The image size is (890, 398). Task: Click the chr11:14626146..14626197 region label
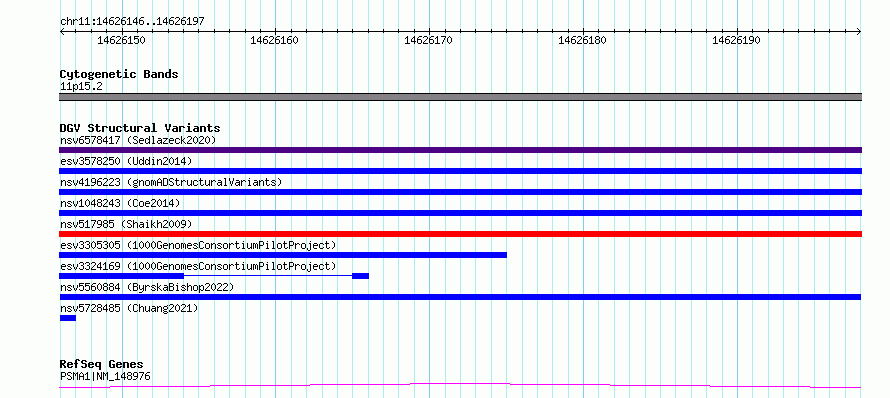tap(132, 22)
